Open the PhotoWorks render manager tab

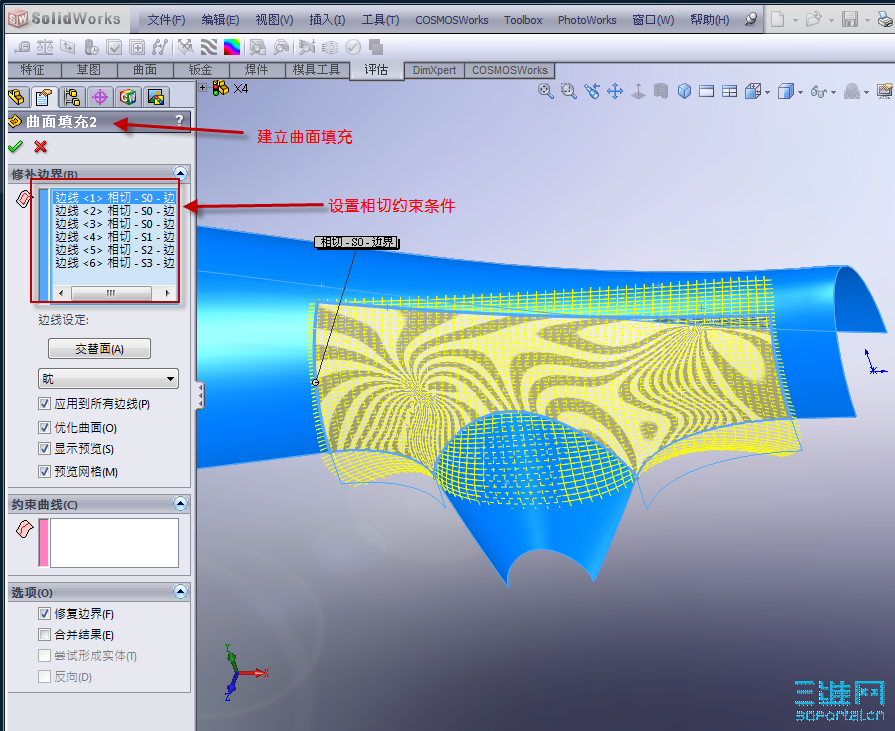tap(156, 97)
